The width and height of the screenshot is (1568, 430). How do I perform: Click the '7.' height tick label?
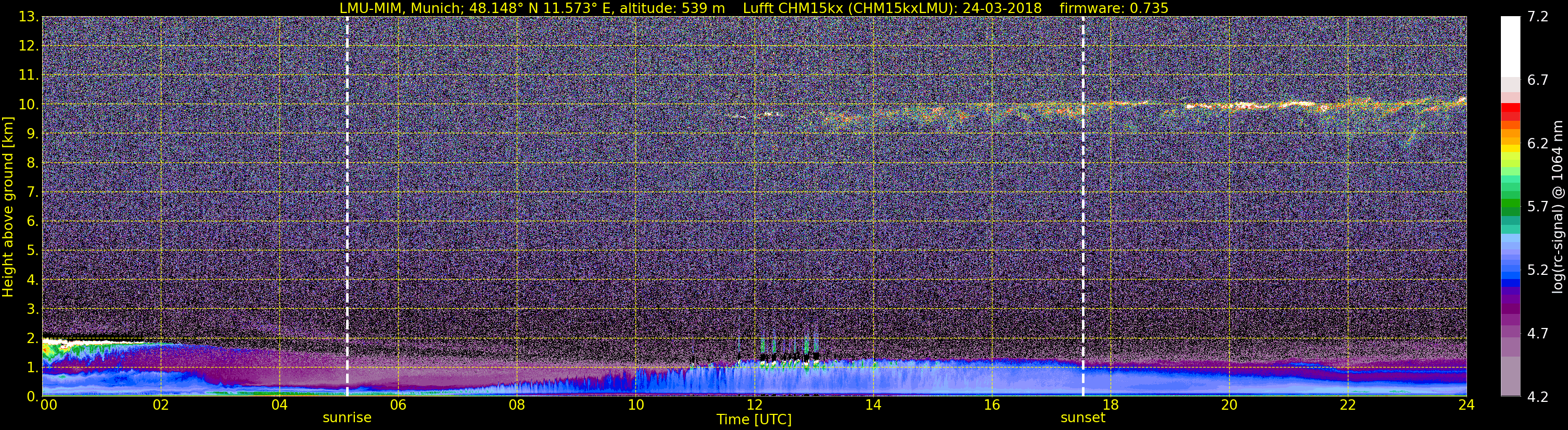[x=33, y=192]
